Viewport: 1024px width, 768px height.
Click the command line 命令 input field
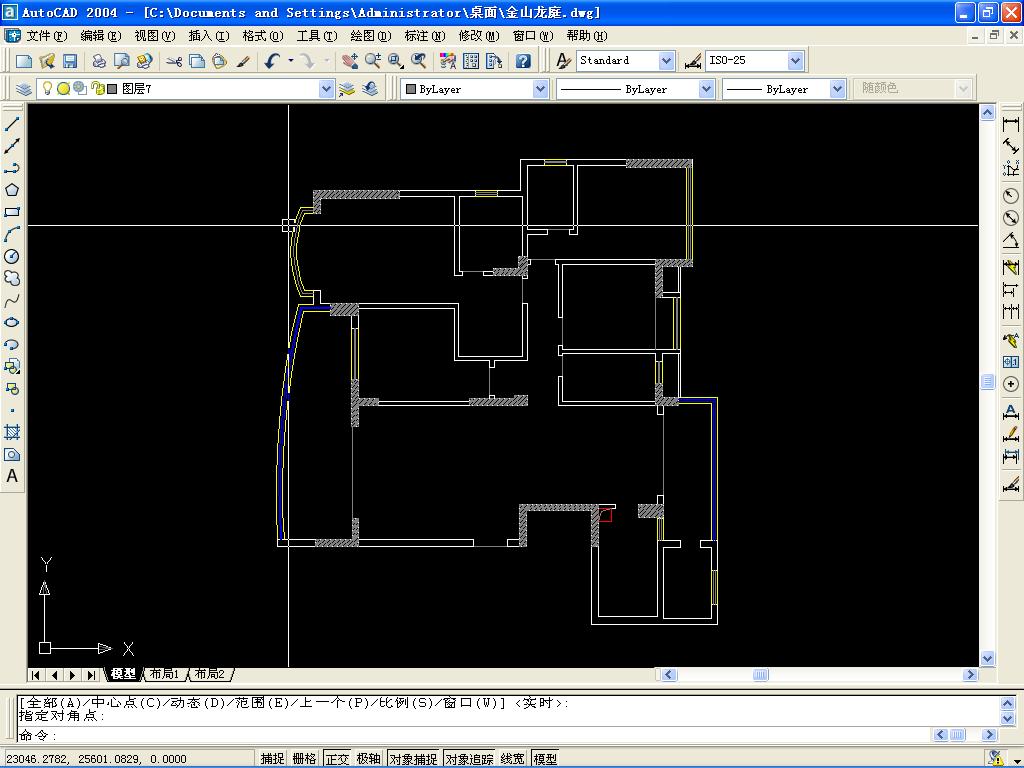(x=475, y=735)
